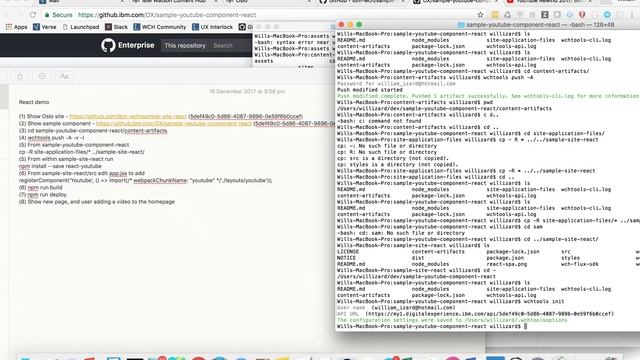Click 'Show new page, and user adding a video' line
The width and height of the screenshot is (640, 360).
click(x=97, y=202)
